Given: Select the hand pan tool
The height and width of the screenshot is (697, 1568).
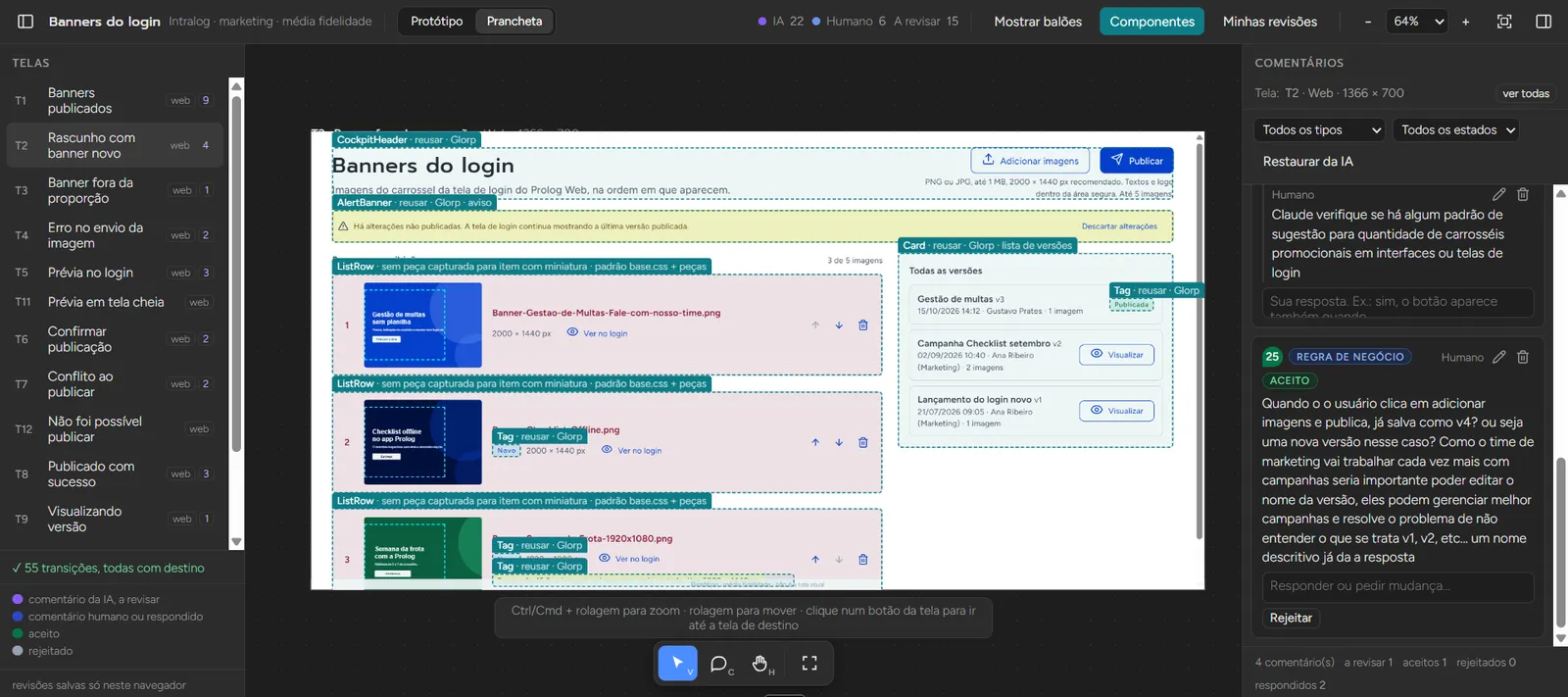Looking at the screenshot, I should point(761,664).
